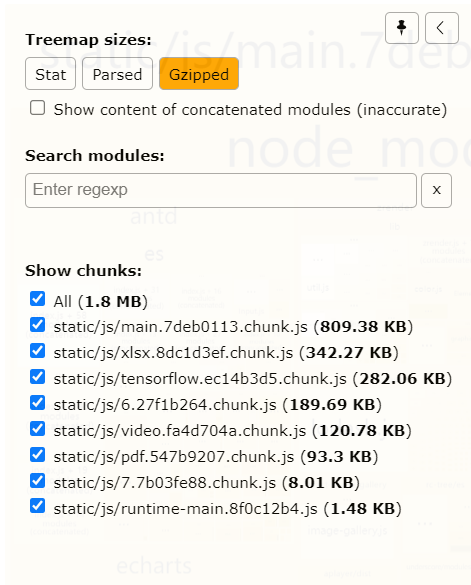Uncheck the pdf.547b9207.chunk.js chunk
Screen dimensions: 471x585
pyautogui.click(x=38, y=455)
